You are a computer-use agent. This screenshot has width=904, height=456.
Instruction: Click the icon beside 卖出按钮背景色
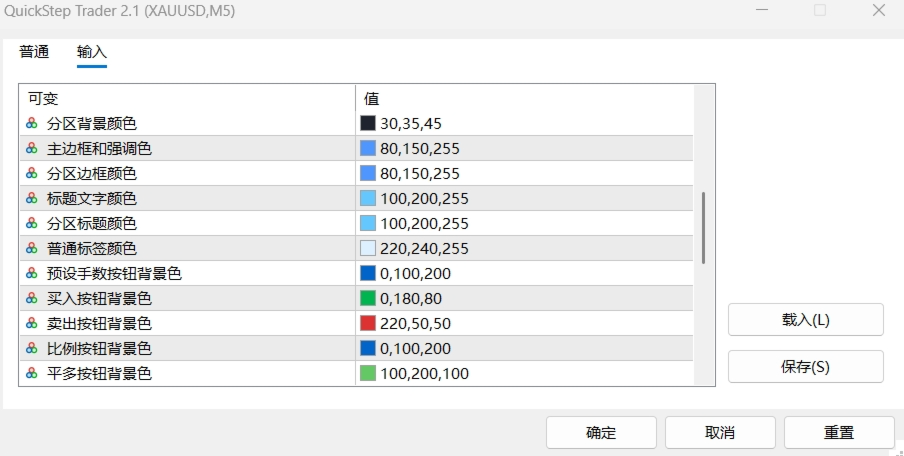pyautogui.click(x=32, y=324)
